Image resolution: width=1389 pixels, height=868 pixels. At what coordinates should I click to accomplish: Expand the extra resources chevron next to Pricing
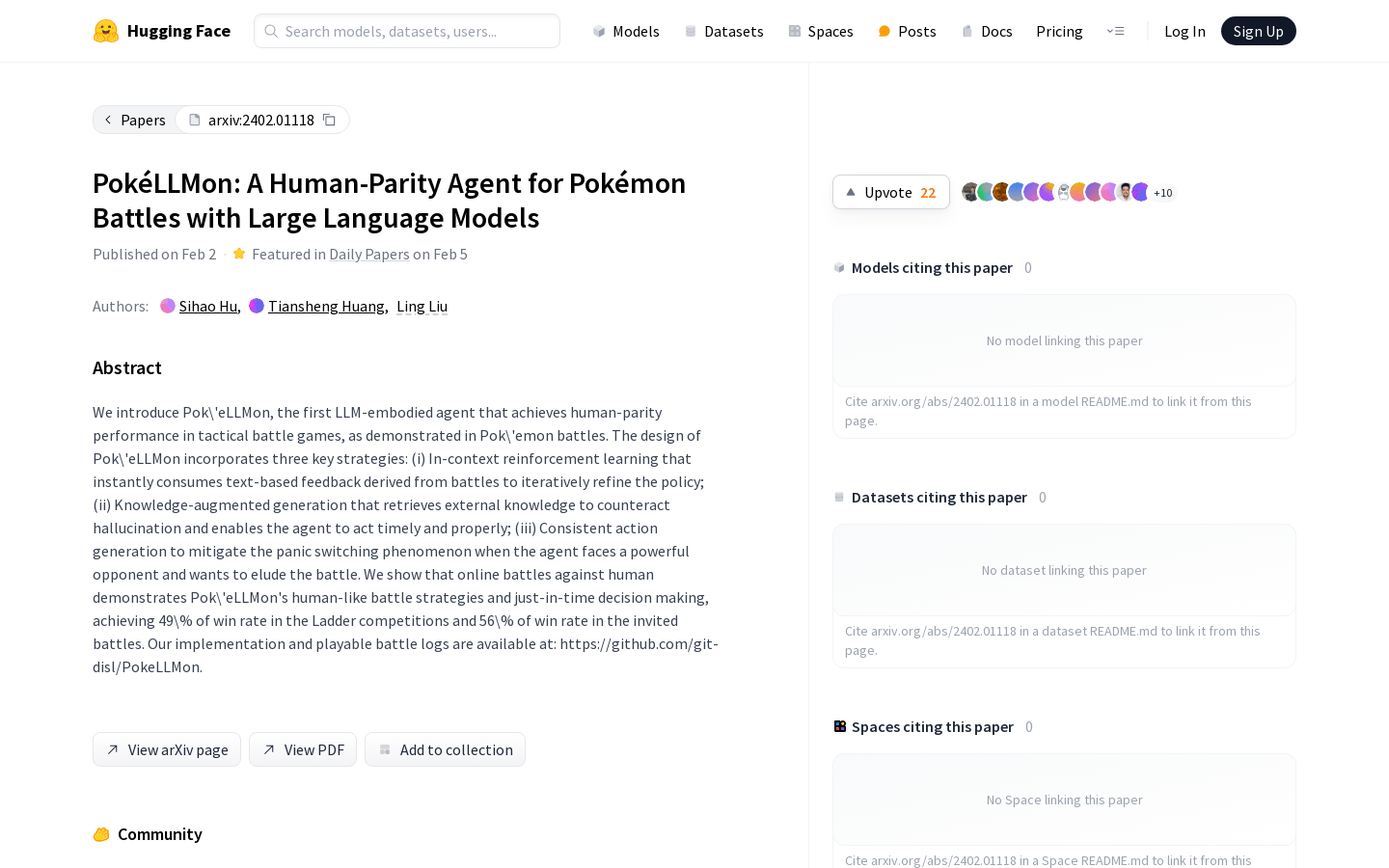point(1115,31)
